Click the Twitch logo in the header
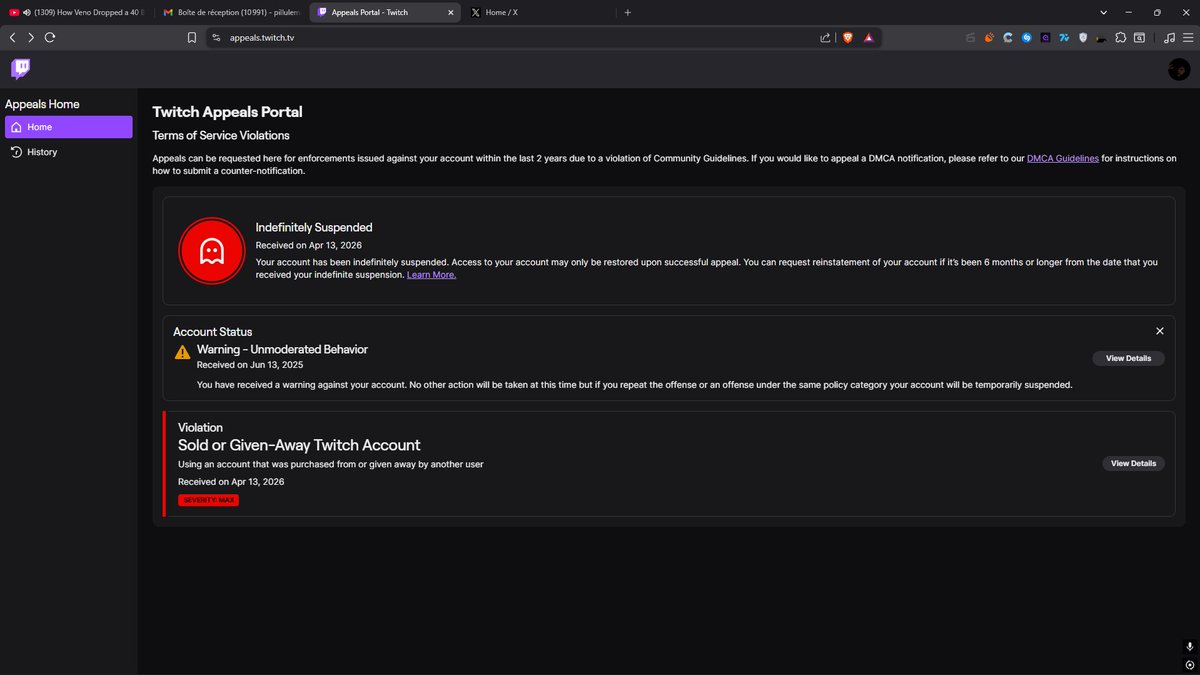The image size is (1200, 675). (20, 69)
